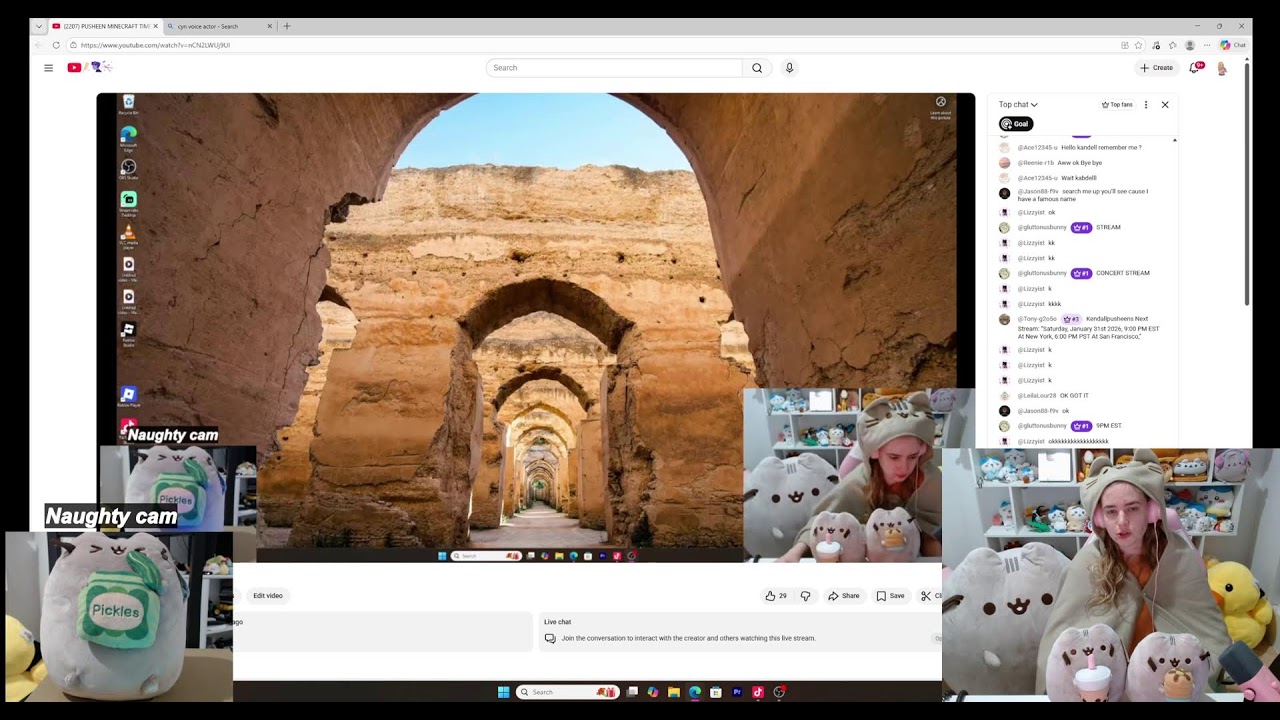Image resolution: width=1280 pixels, height=720 pixels.
Task: Click the Recycle Bin icon in the video
Action: pos(128,105)
